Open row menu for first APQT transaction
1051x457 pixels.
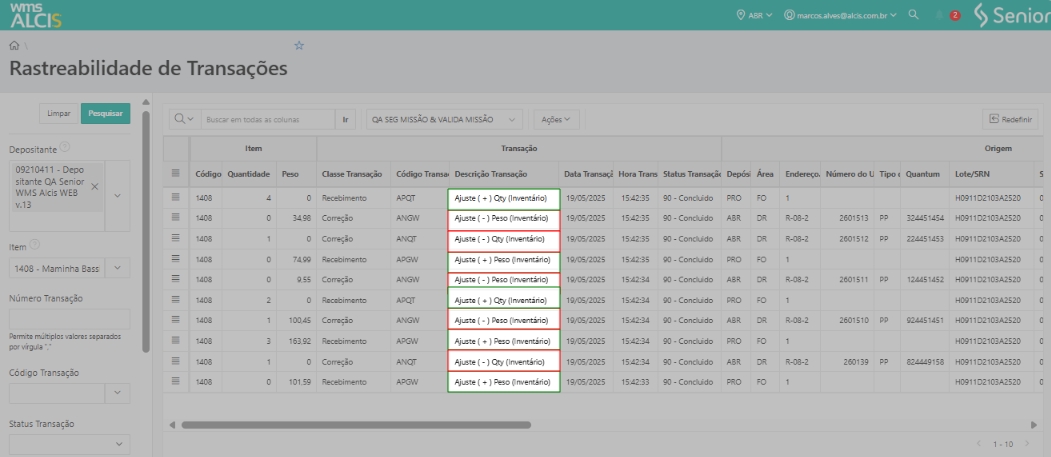coord(176,199)
